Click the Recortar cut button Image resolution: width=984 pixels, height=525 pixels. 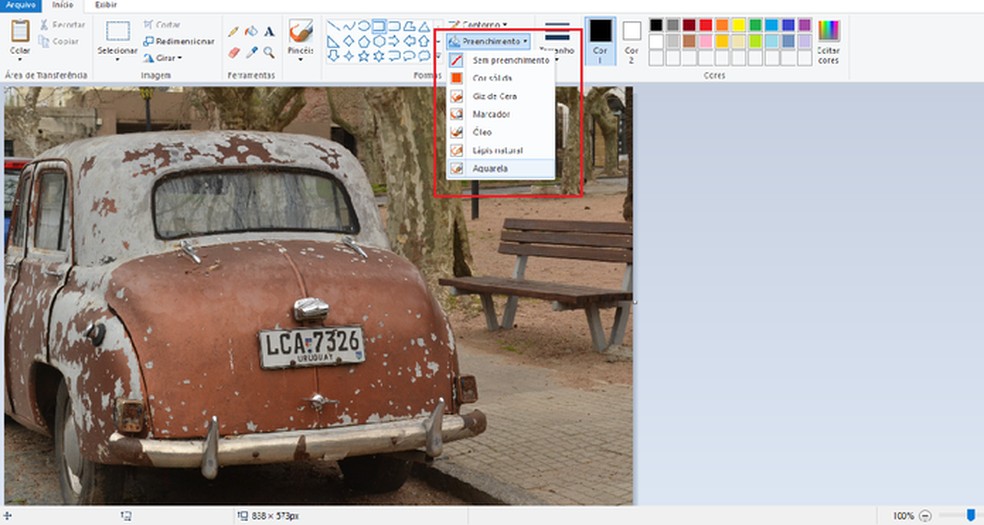[x=62, y=25]
